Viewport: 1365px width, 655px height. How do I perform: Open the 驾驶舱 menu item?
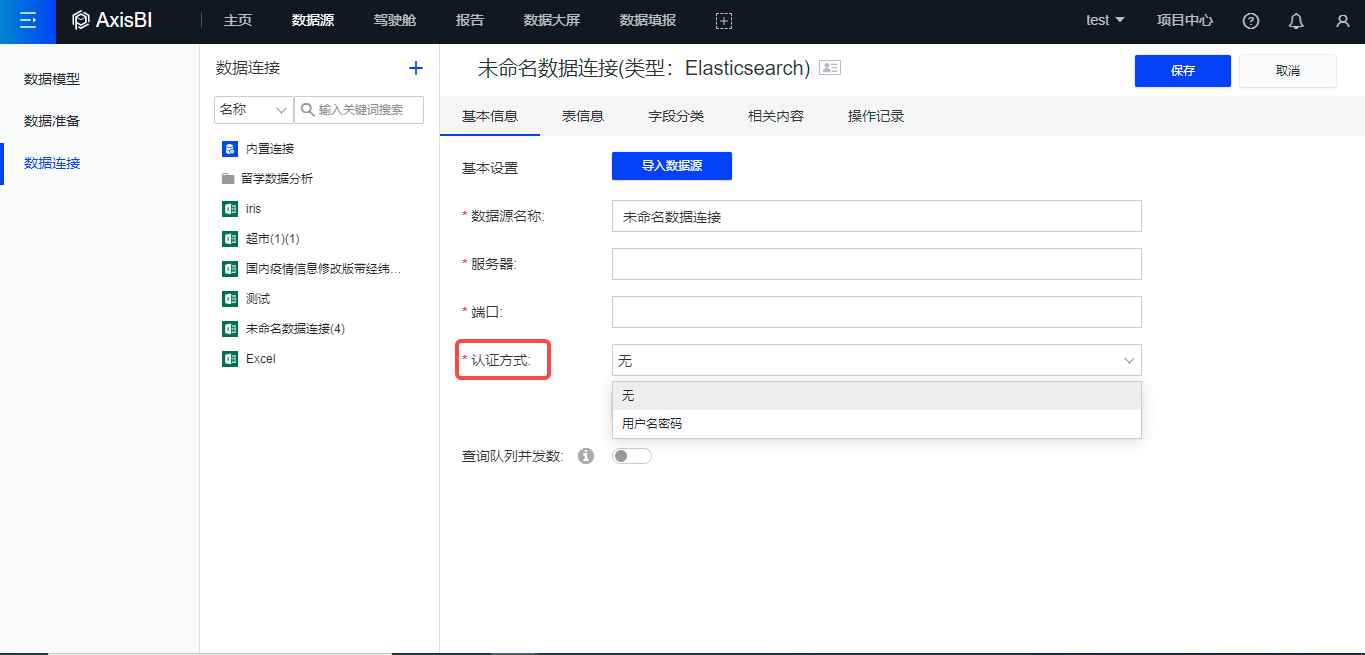(394, 21)
